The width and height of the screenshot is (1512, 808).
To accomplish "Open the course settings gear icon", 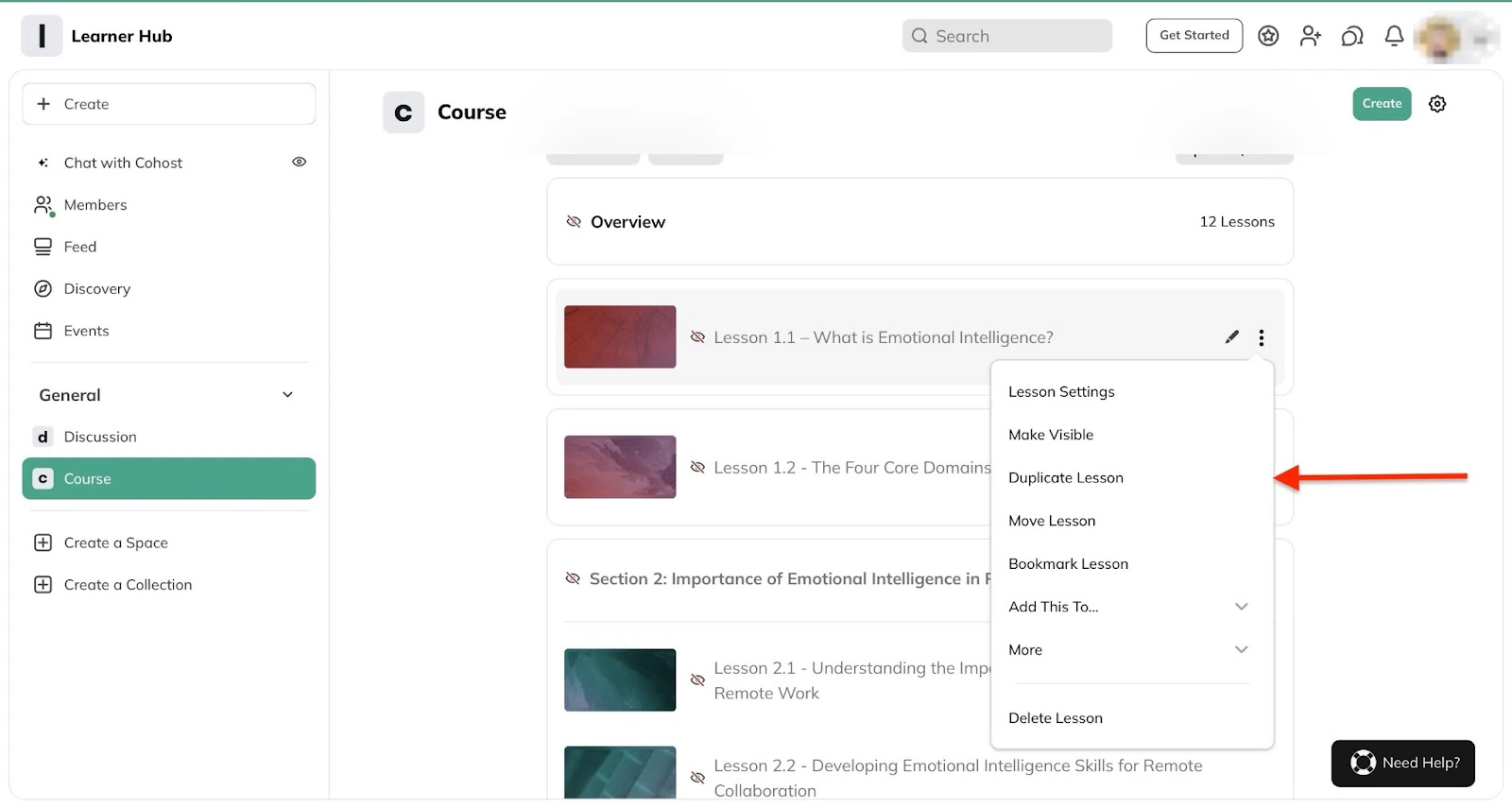I will 1437,104.
